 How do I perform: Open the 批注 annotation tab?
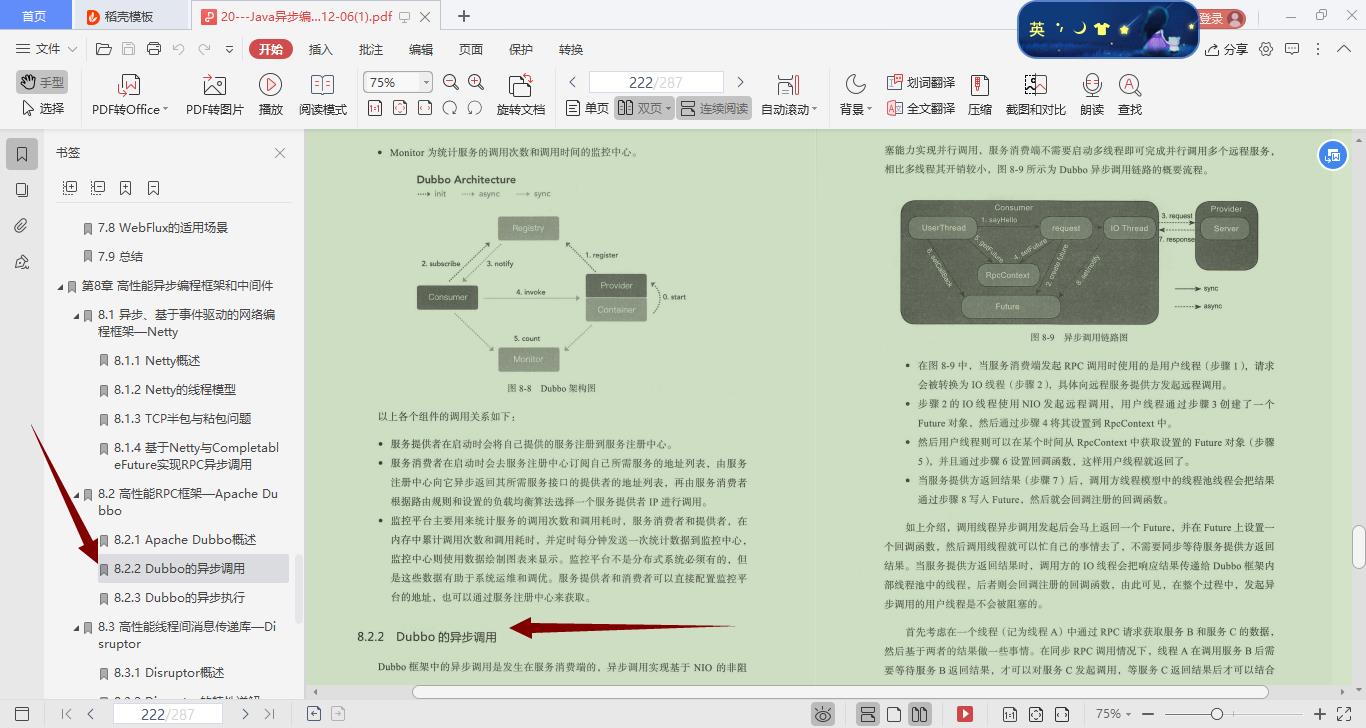pos(370,49)
